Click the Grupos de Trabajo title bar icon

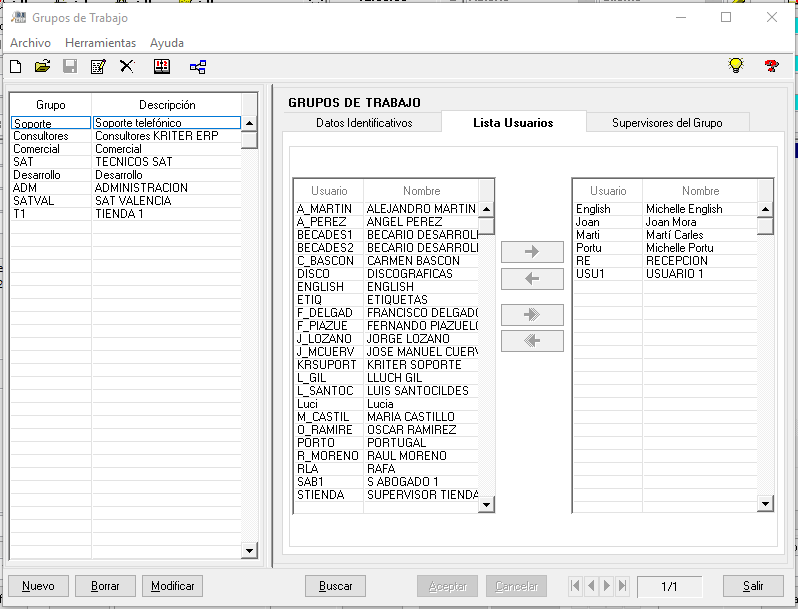coord(18,17)
